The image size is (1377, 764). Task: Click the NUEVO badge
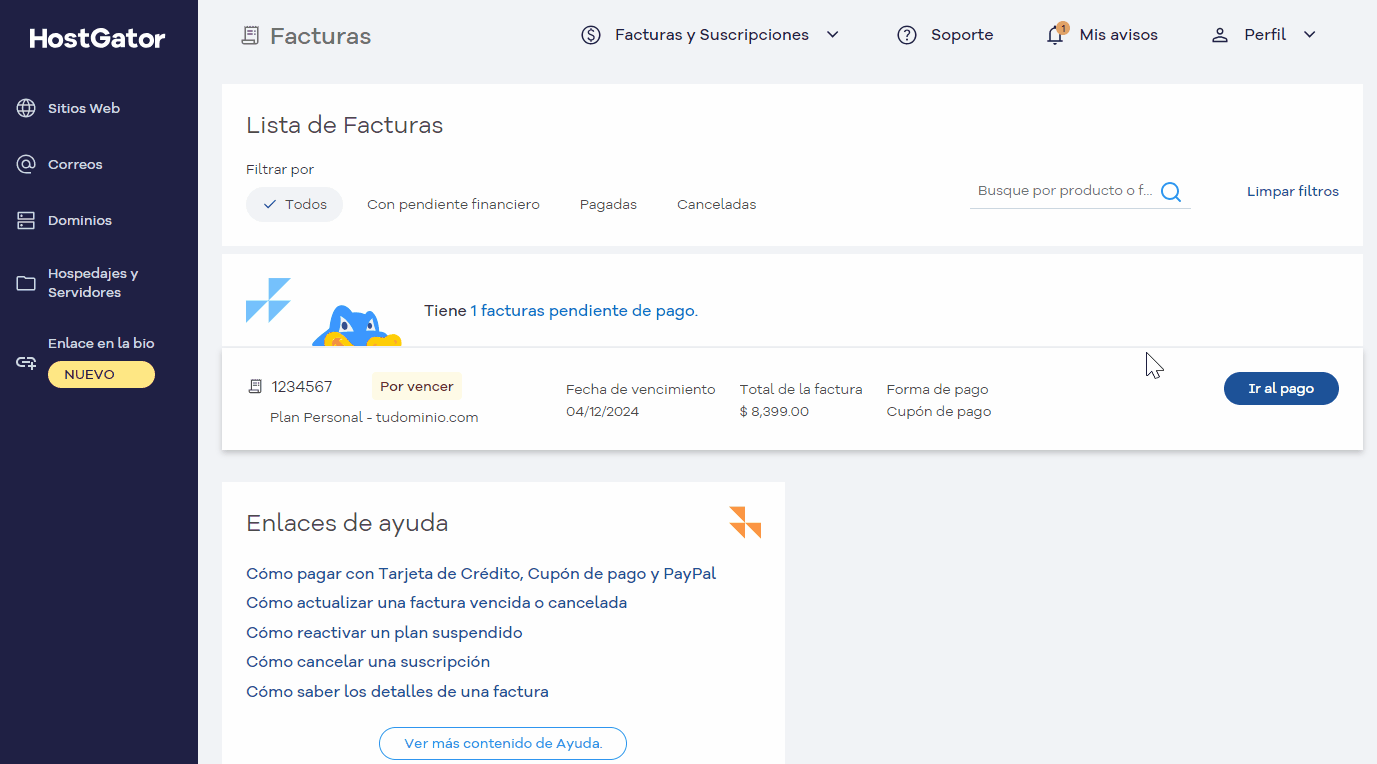(x=101, y=375)
